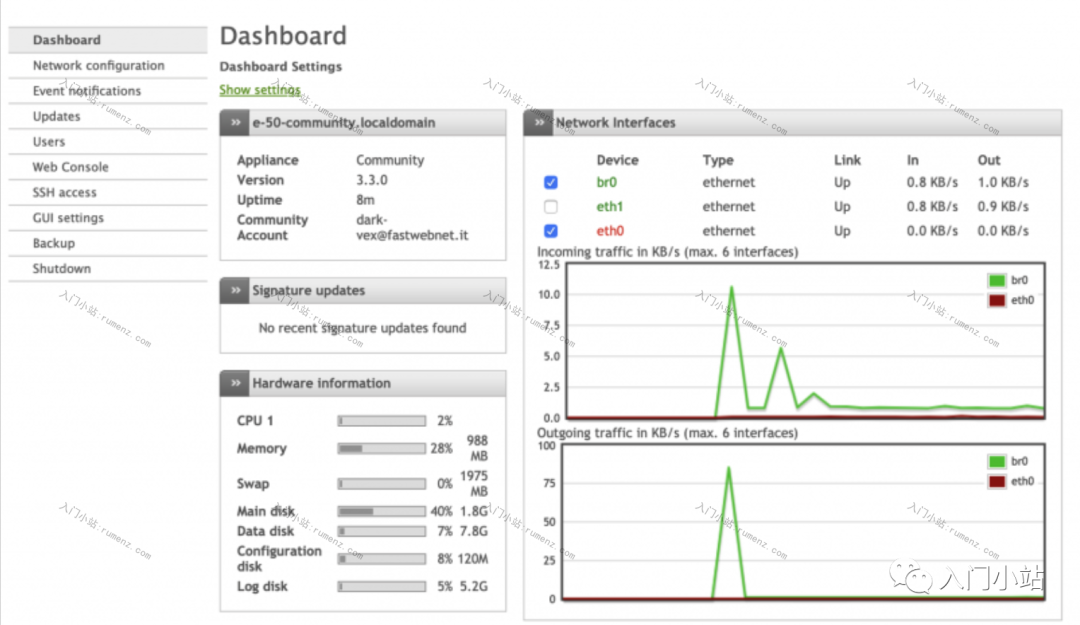
Task: Click the Main disk usage bar
Action: point(382,511)
